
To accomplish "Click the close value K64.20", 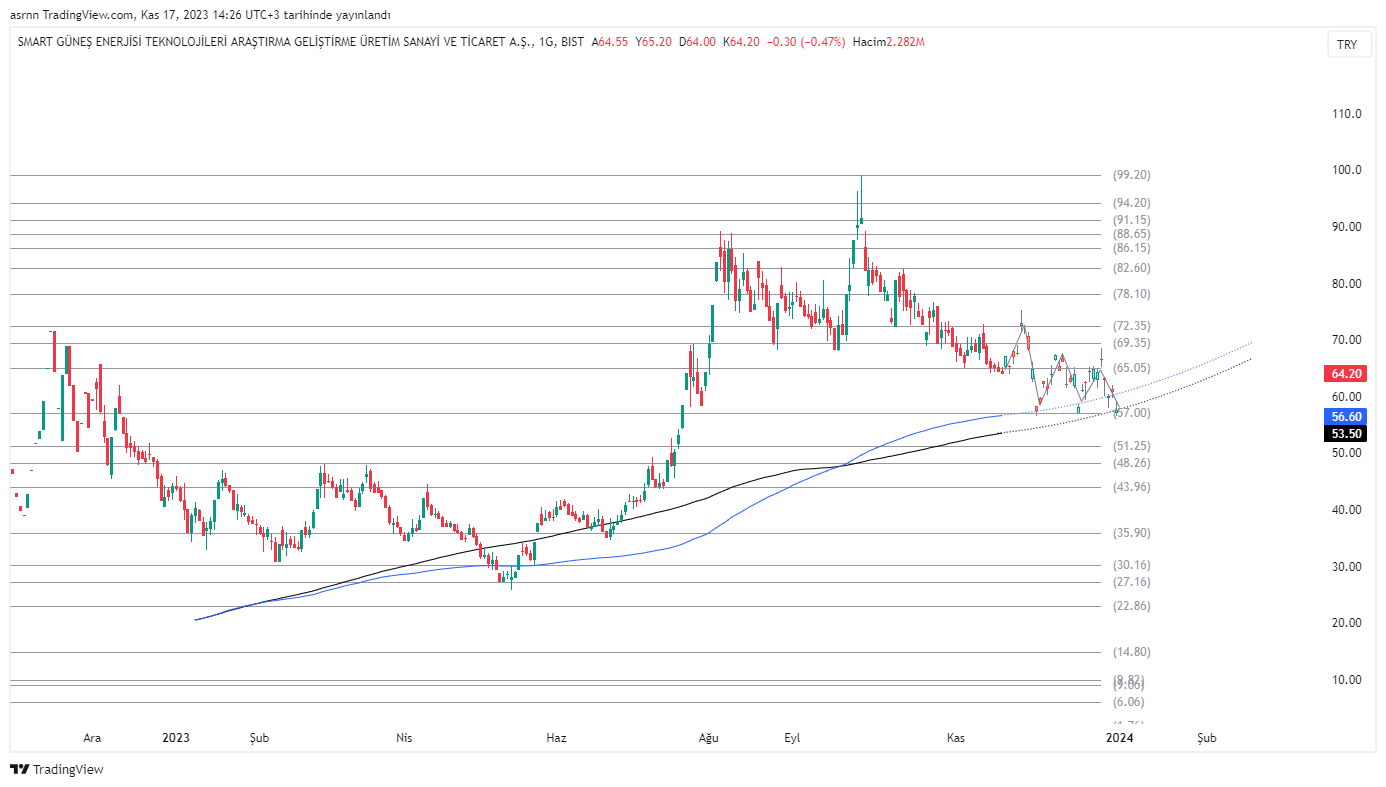I will (741, 42).
